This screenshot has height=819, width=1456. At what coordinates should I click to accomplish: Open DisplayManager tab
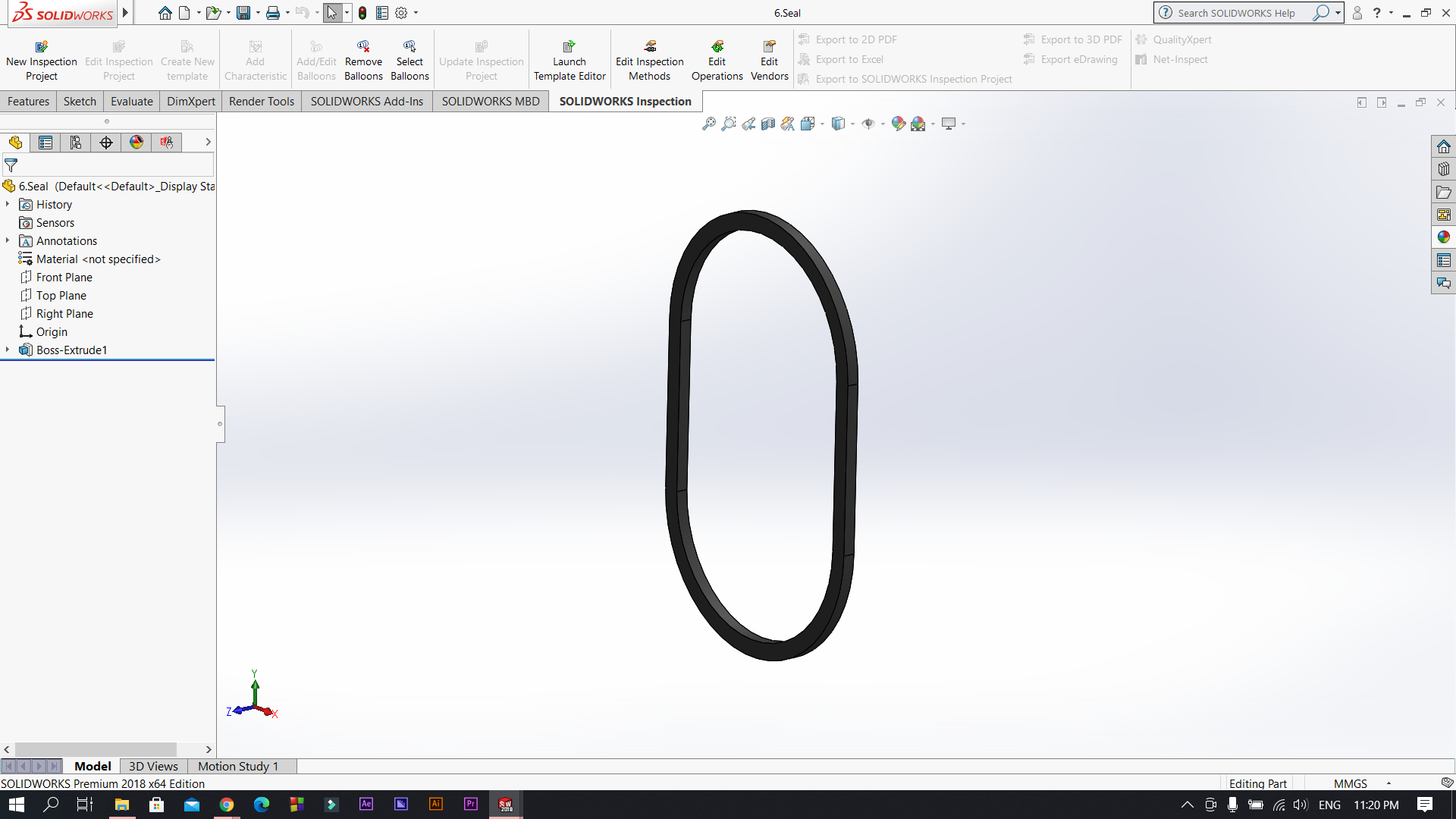coord(136,142)
